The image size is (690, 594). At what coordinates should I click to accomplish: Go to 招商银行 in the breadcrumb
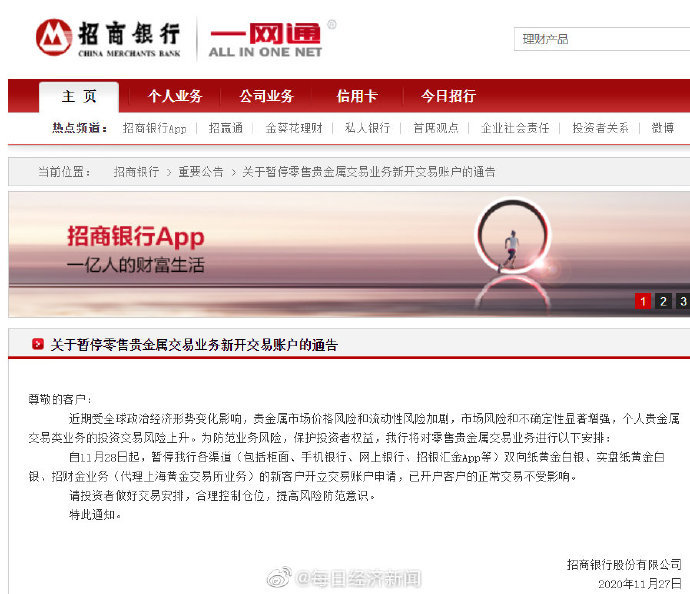(136, 172)
